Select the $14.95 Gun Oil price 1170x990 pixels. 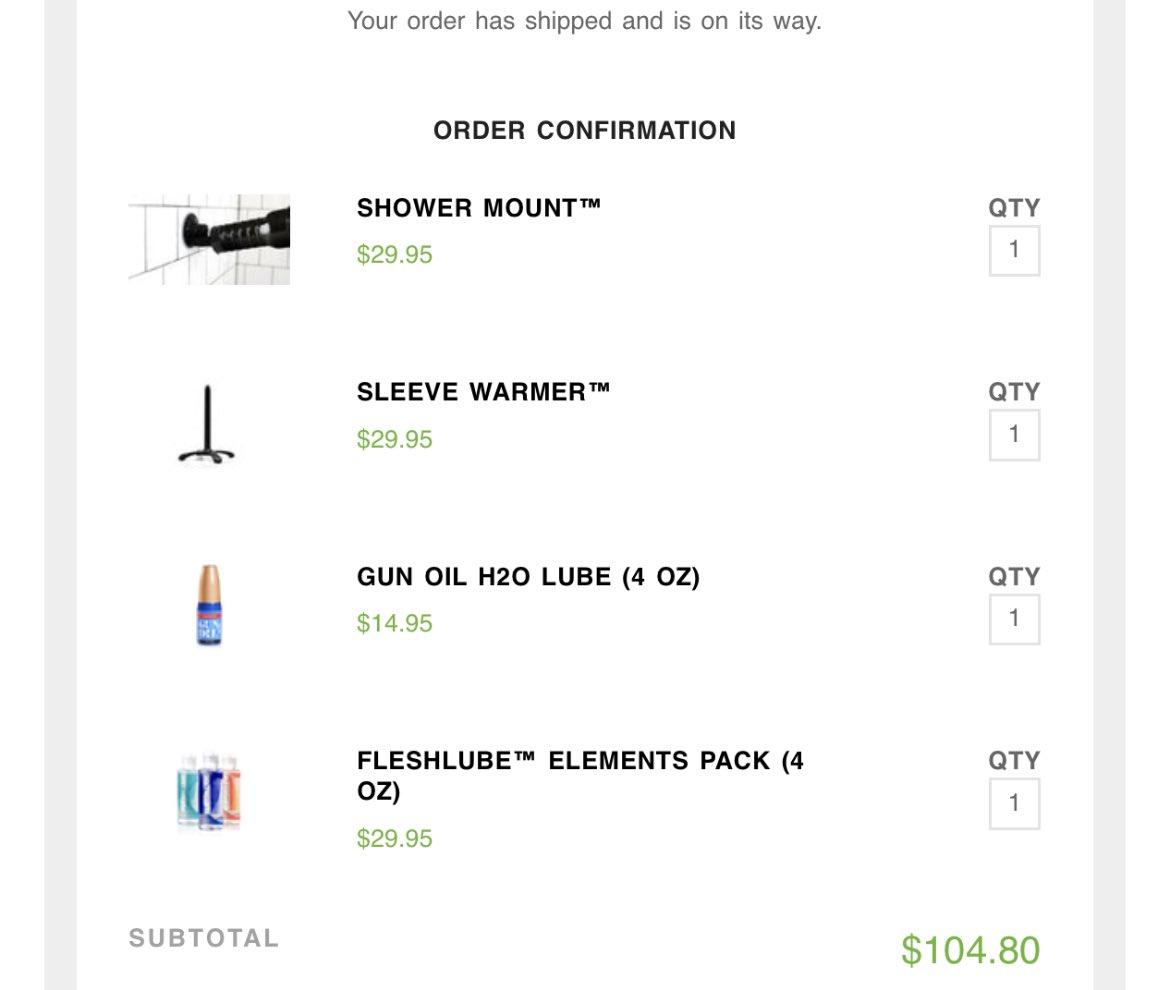394,623
